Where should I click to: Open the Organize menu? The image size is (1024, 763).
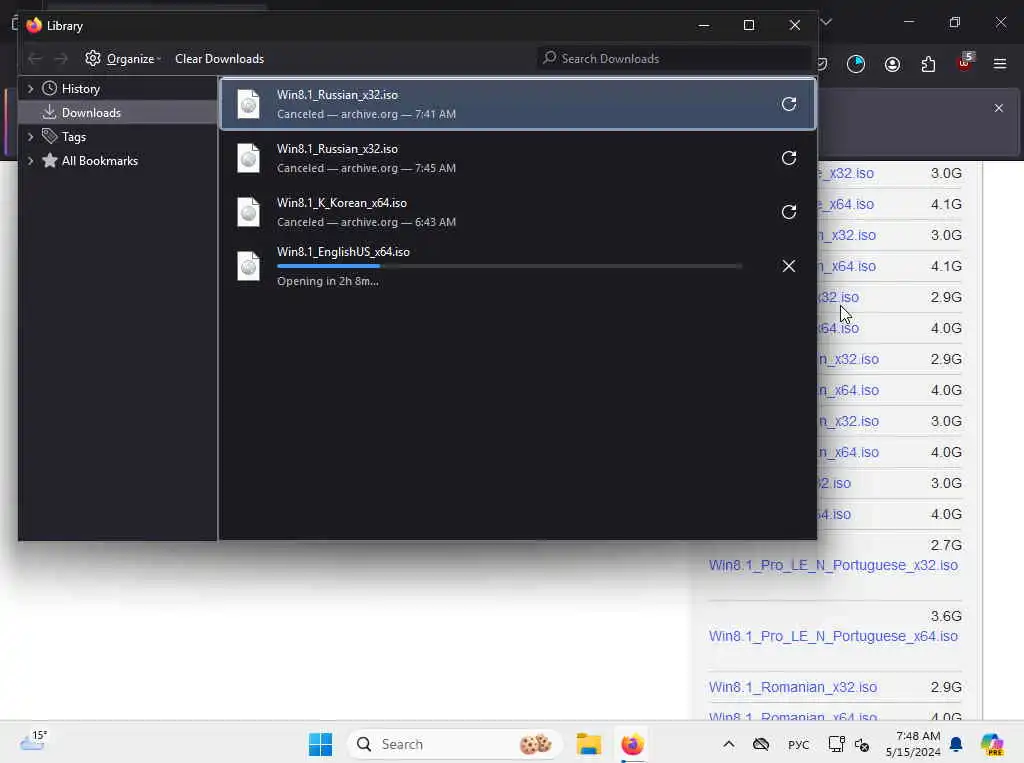click(x=123, y=59)
